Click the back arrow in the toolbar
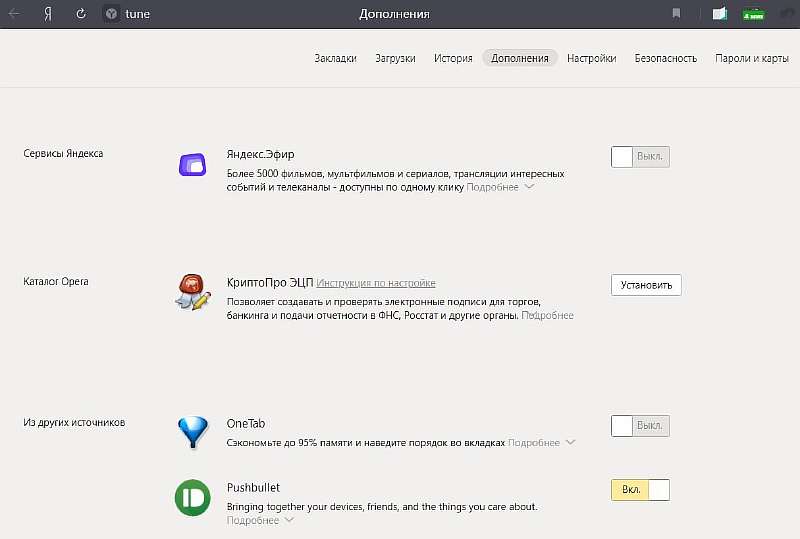The width and height of the screenshot is (800, 539). 15,14
